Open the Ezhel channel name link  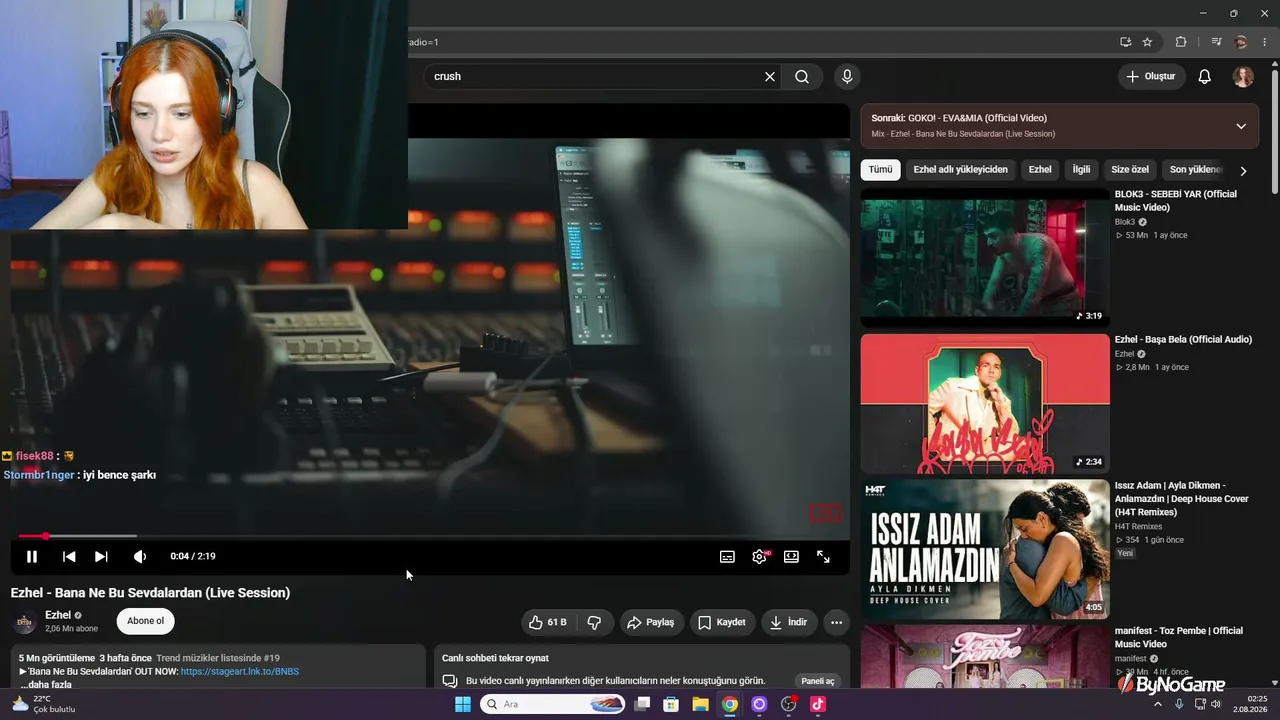pos(58,615)
